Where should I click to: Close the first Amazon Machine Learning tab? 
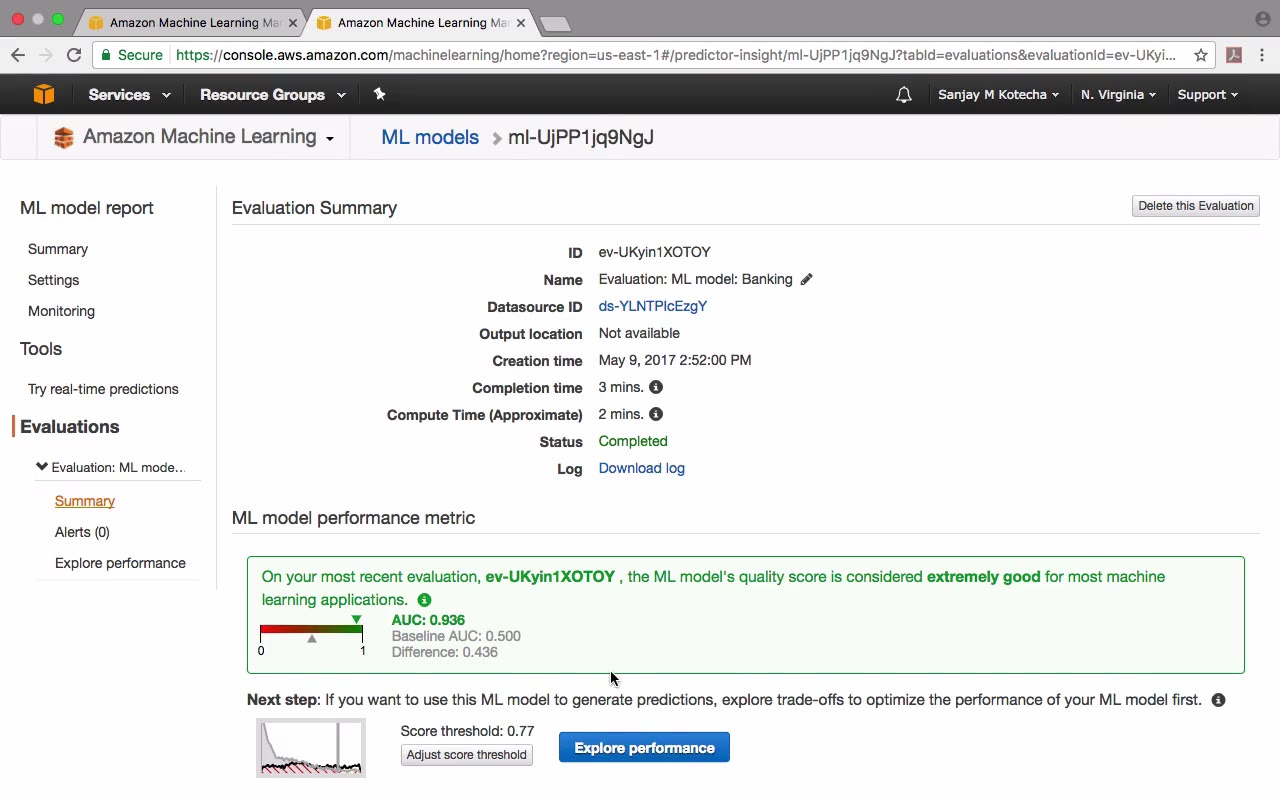point(293,22)
